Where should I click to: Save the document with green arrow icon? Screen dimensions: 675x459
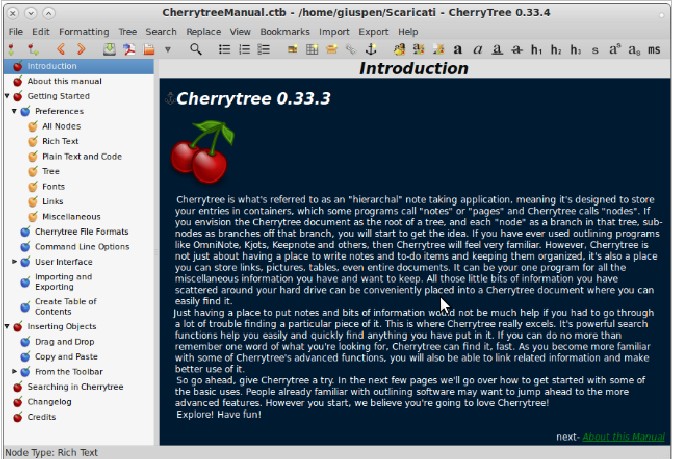(109, 50)
